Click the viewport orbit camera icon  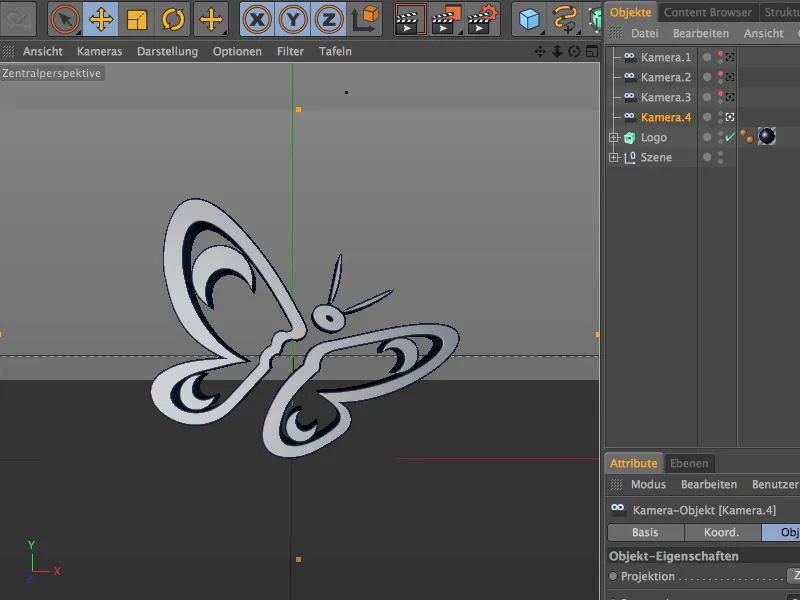click(x=574, y=52)
